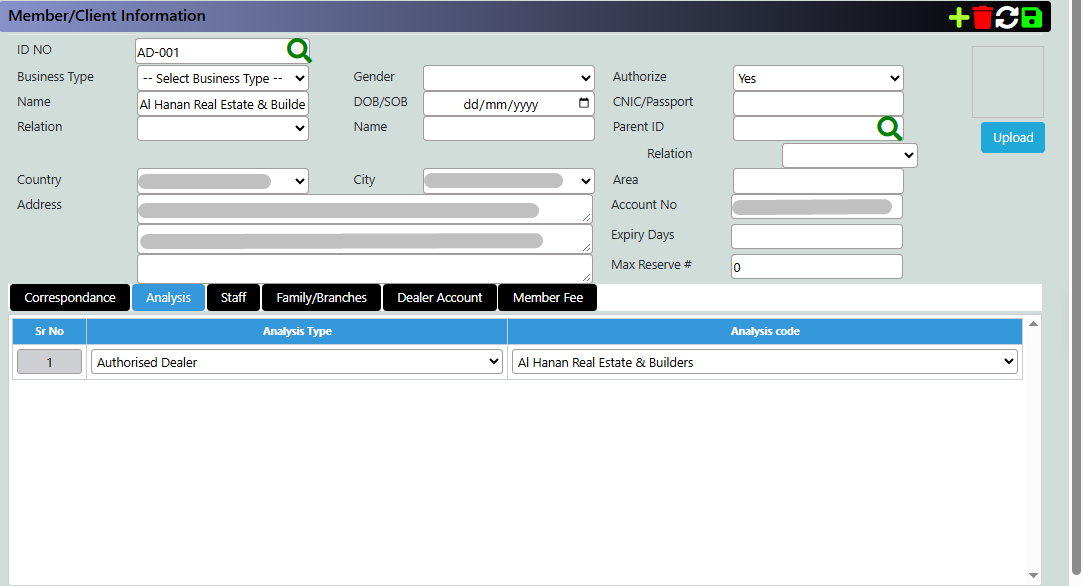
Task: Click the Account No input field
Action: 816,206
